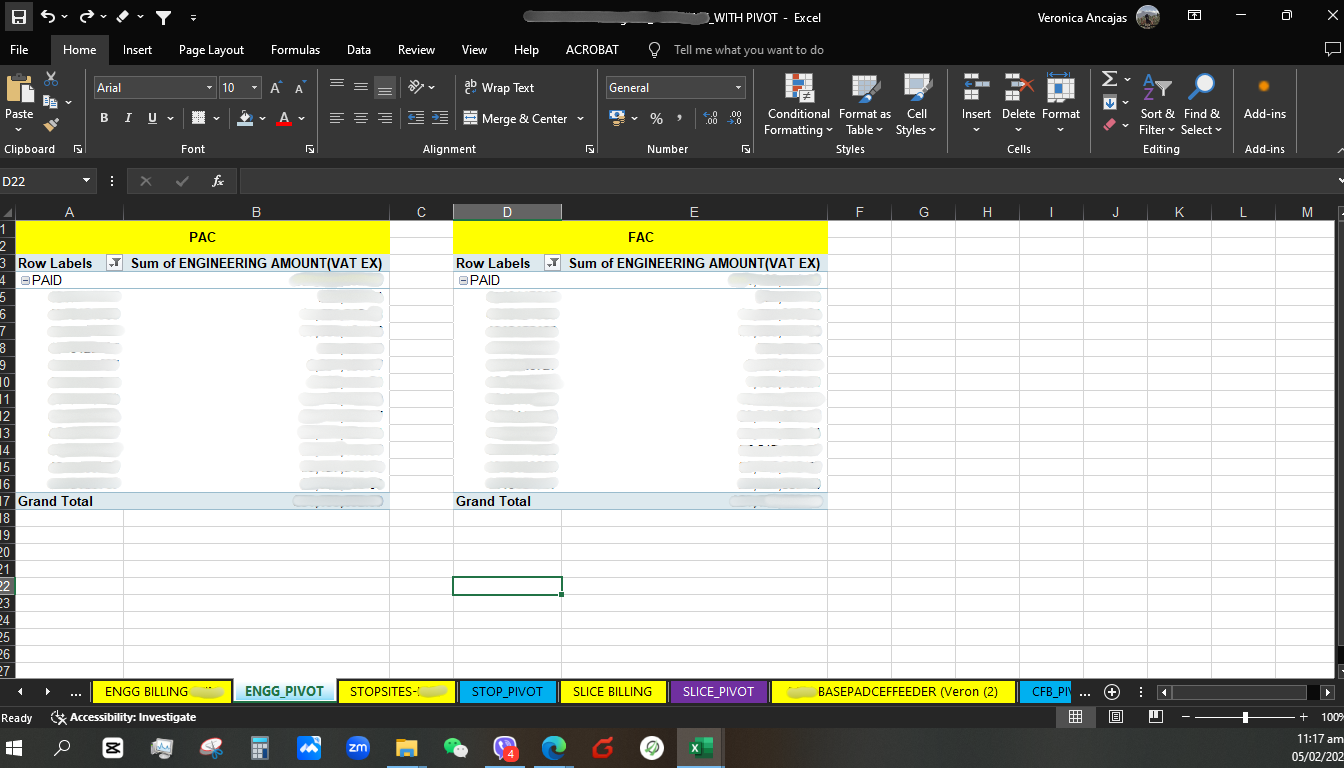Viewport: 1344px width, 768px height.
Task: Switch to the SLICE BILLING sheet
Action: tap(612, 691)
